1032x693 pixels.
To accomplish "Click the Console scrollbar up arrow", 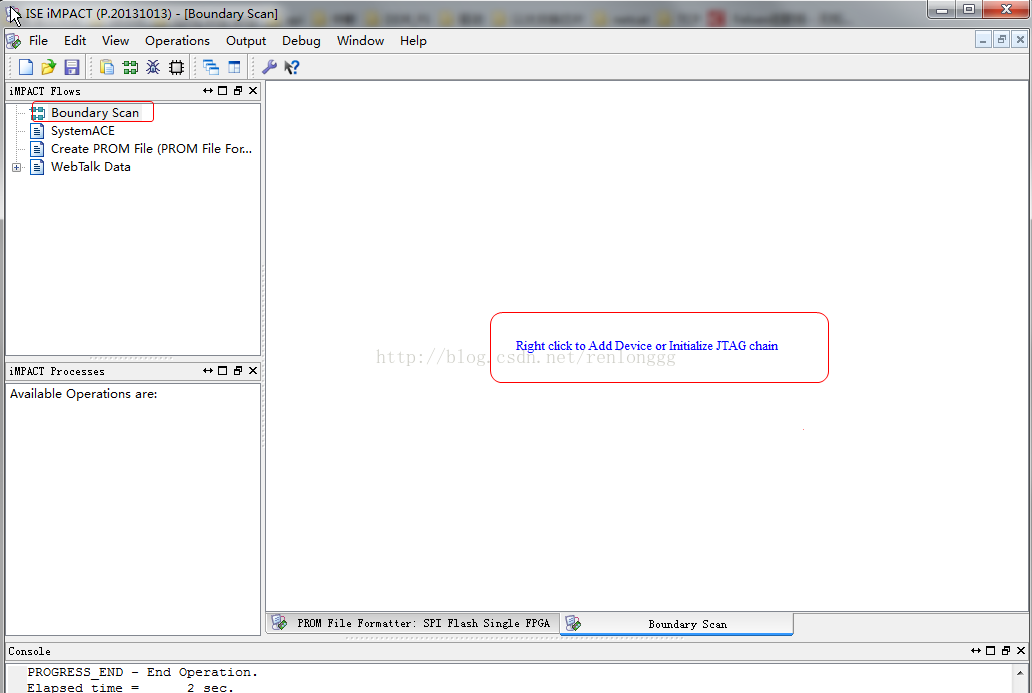I will tap(1020, 672).
